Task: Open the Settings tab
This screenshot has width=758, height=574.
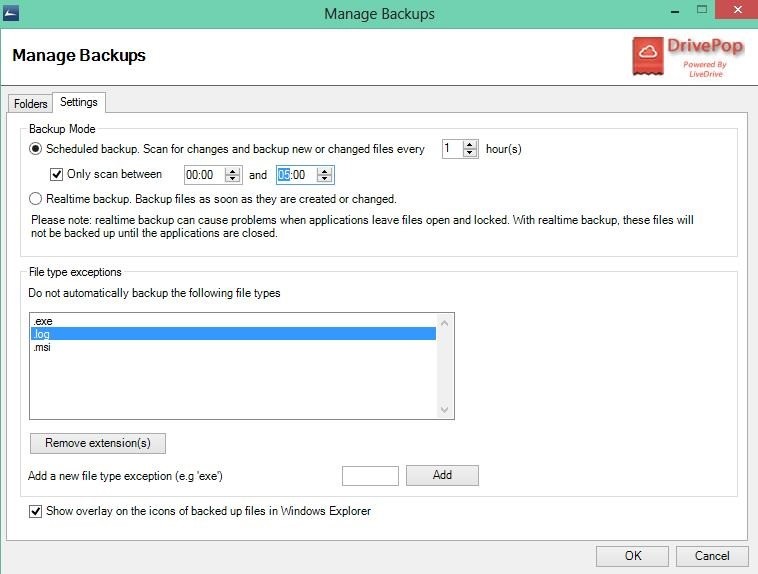Action: click(x=79, y=102)
